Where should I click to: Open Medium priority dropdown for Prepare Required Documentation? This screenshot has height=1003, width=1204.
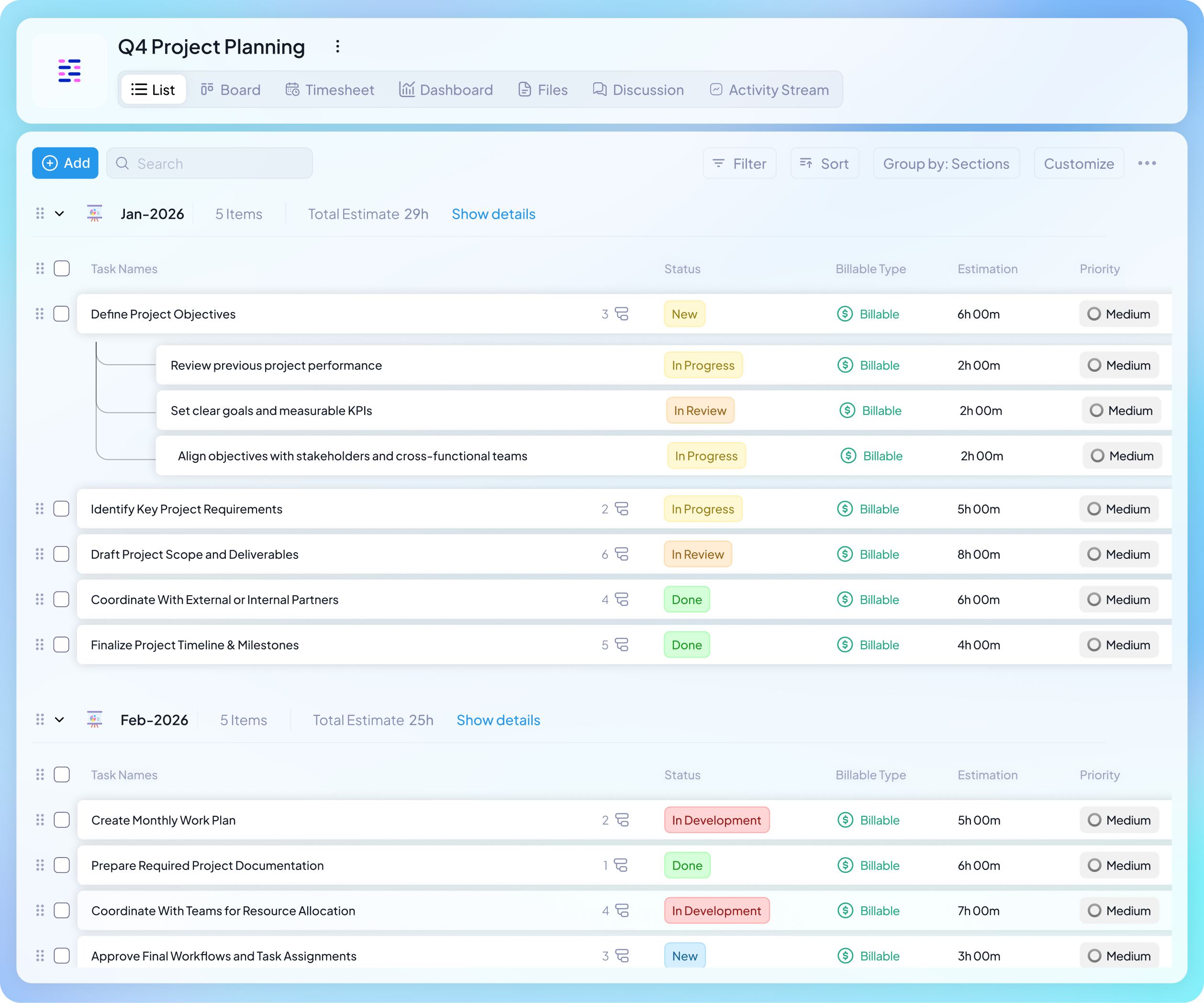coord(1119,865)
